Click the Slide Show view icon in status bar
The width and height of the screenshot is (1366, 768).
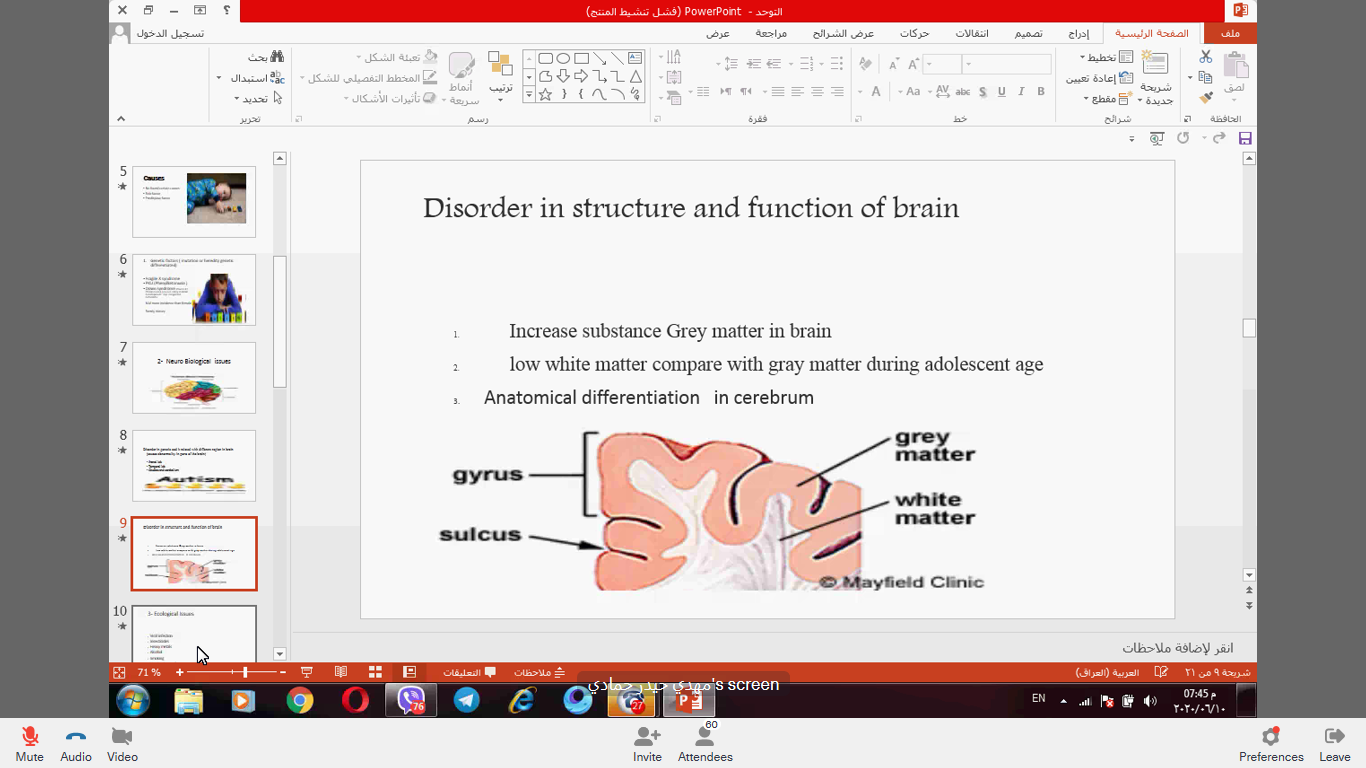tap(307, 672)
